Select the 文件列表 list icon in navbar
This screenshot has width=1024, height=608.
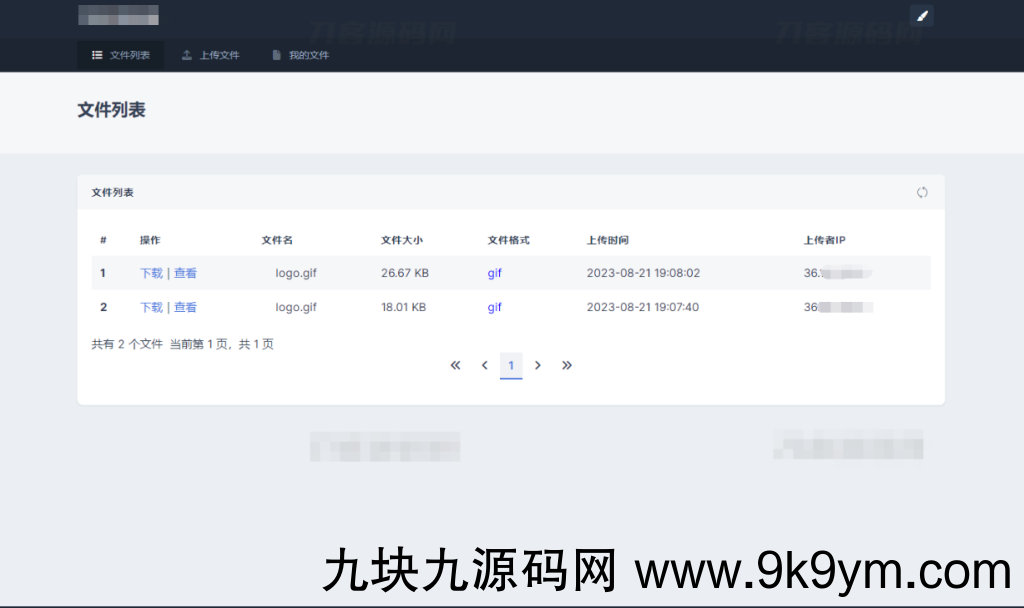97,55
